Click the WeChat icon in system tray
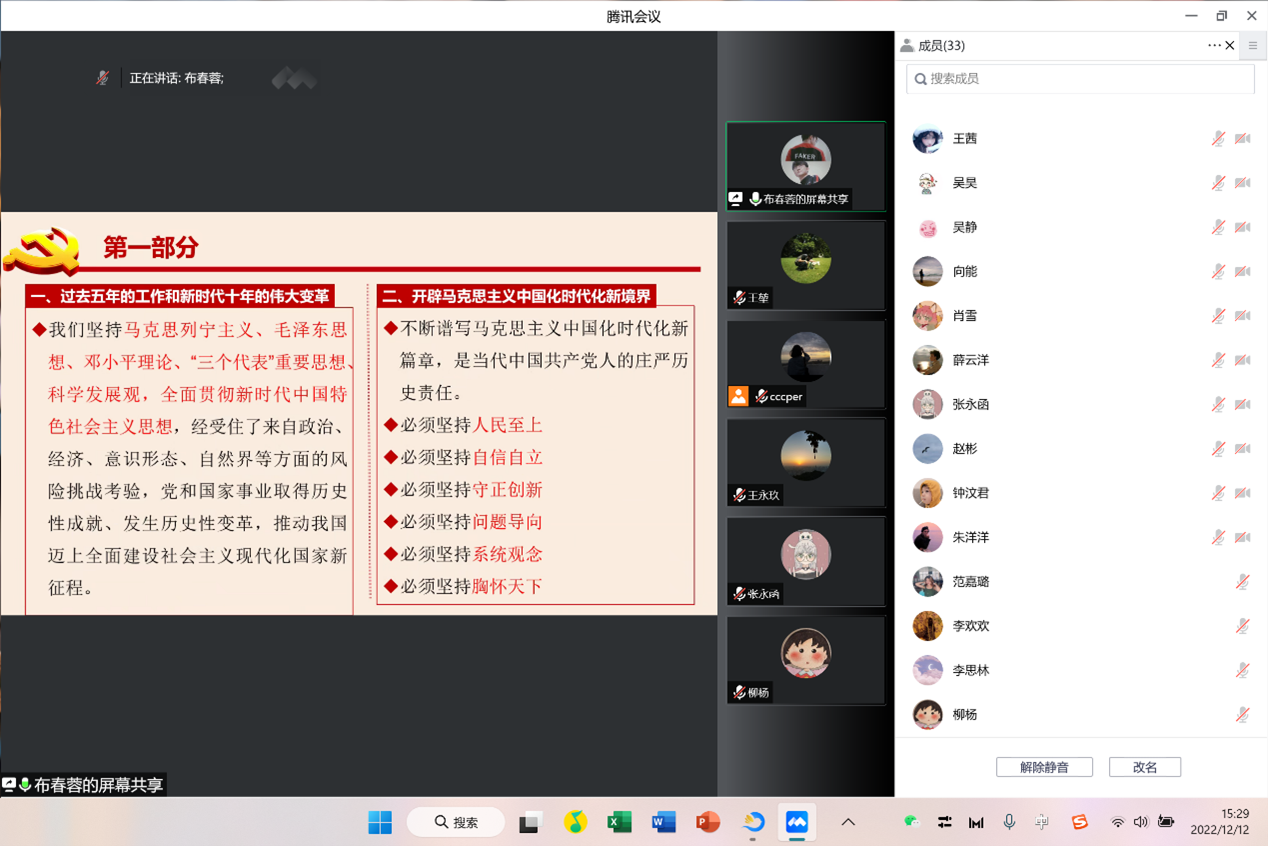Screen dimensions: 1268x846 pos(911,822)
